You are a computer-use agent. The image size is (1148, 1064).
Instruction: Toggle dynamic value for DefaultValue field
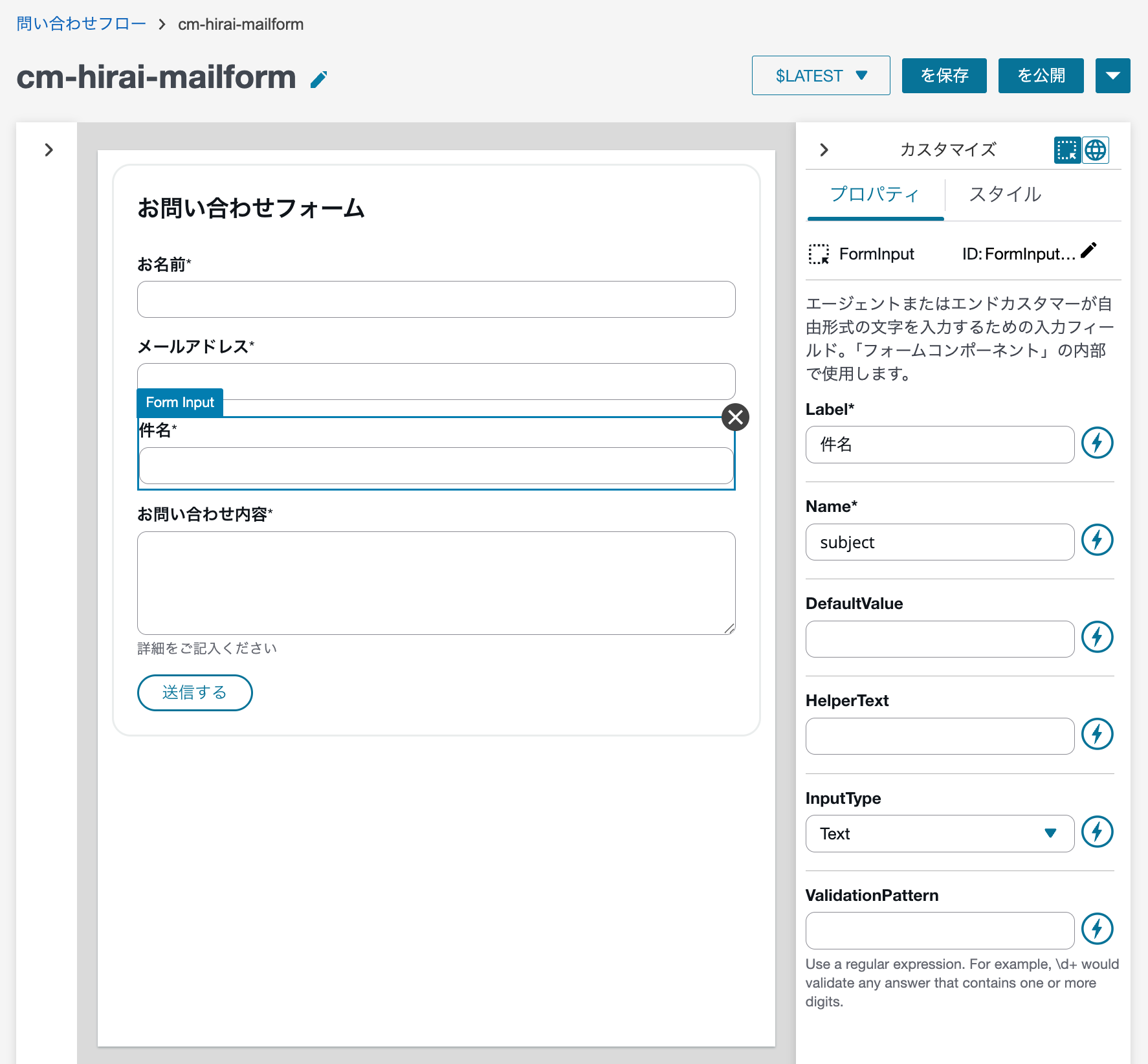point(1098,637)
